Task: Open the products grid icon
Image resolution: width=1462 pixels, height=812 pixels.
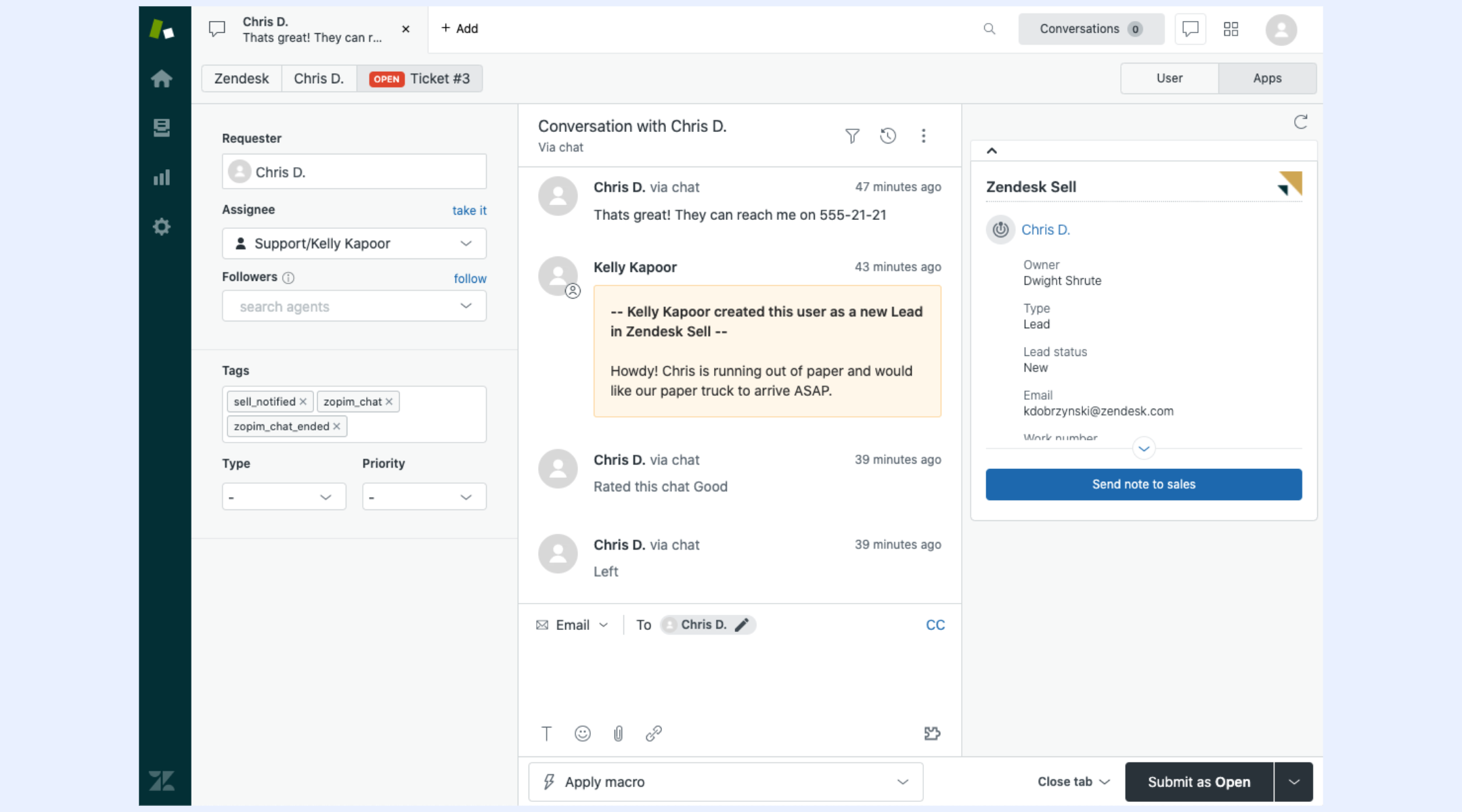Action: (1231, 29)
